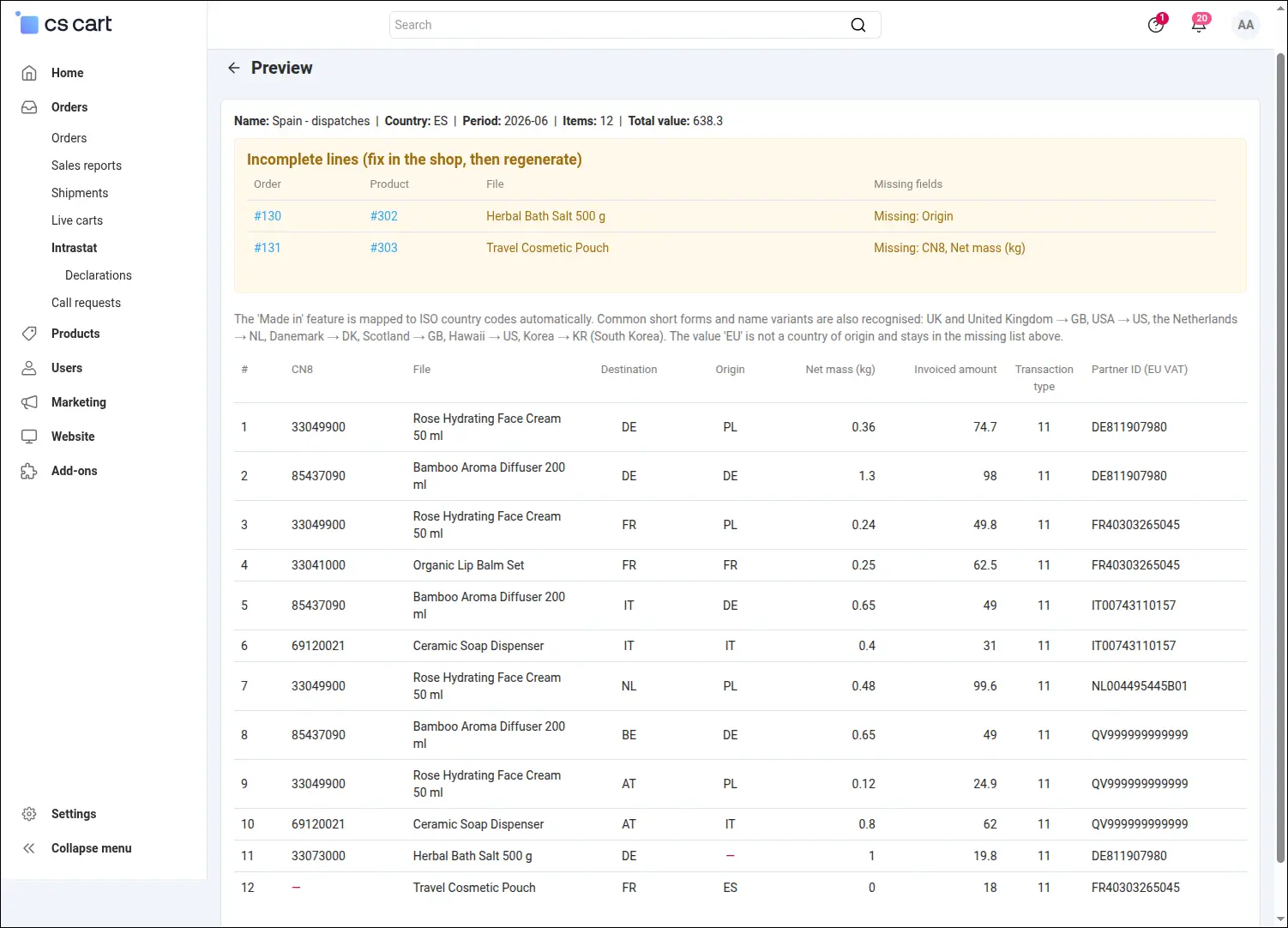1288x928 pixels.
Task: Click the Settings gear icon
Action: coord(29,814)
